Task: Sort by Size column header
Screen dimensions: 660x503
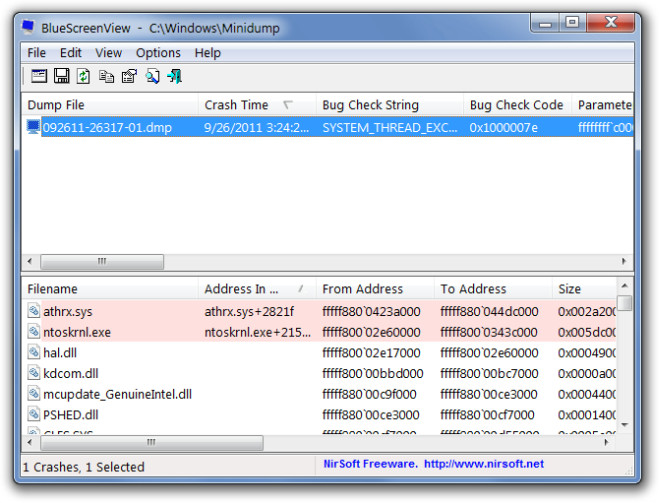Action: (584, 289)
